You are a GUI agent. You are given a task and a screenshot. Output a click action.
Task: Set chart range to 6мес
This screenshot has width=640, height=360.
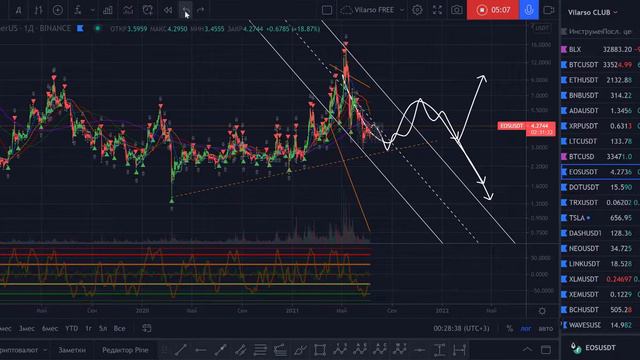(x=50, y=328)
